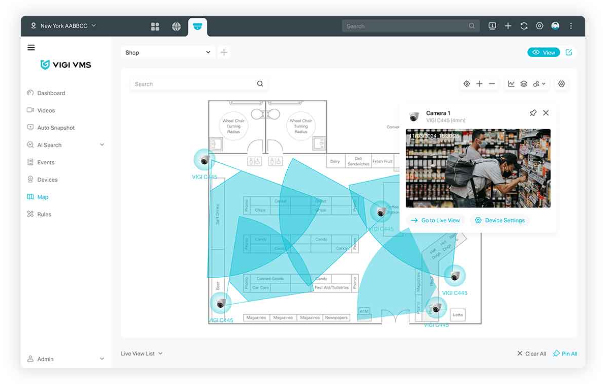Toggle the map layers icon

coord(524,84)
